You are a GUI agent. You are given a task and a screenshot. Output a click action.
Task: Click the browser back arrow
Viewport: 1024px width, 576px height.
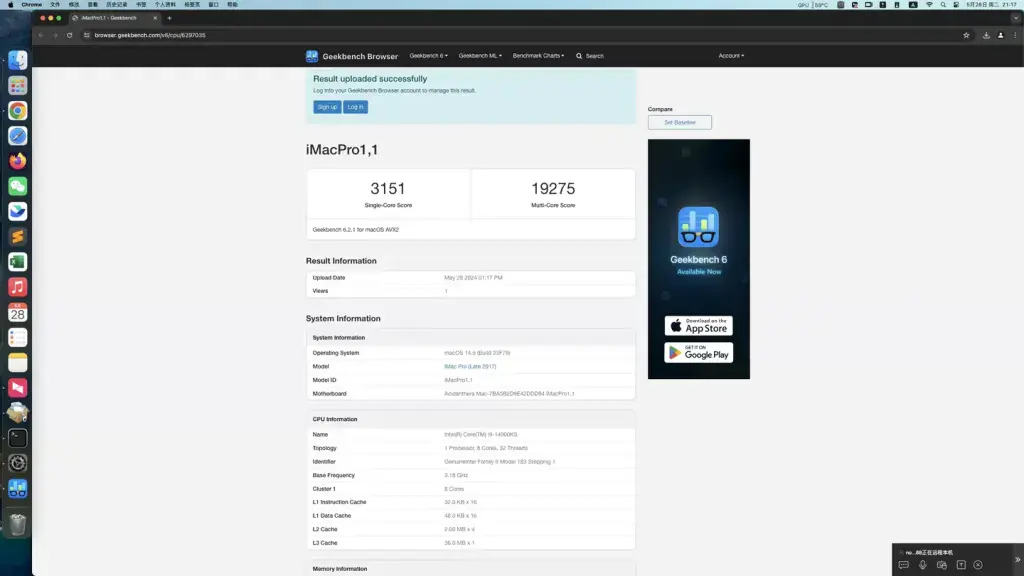pyautogui.click(x=41, y=35)
